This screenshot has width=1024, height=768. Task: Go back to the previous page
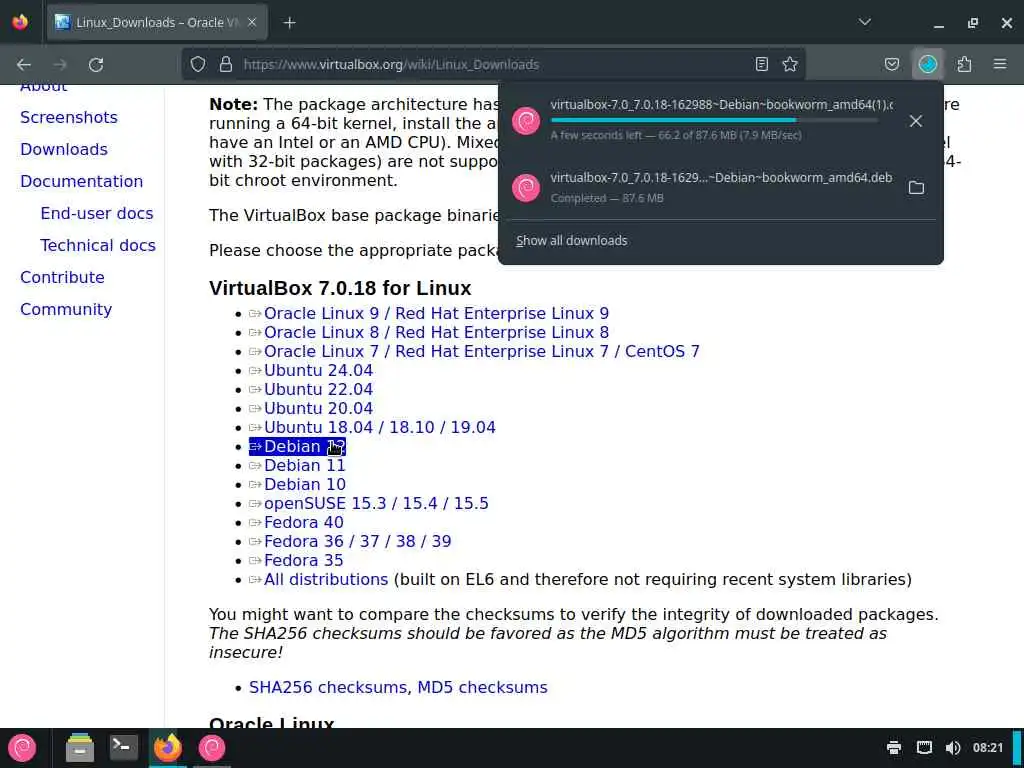(x=24, y=64)
